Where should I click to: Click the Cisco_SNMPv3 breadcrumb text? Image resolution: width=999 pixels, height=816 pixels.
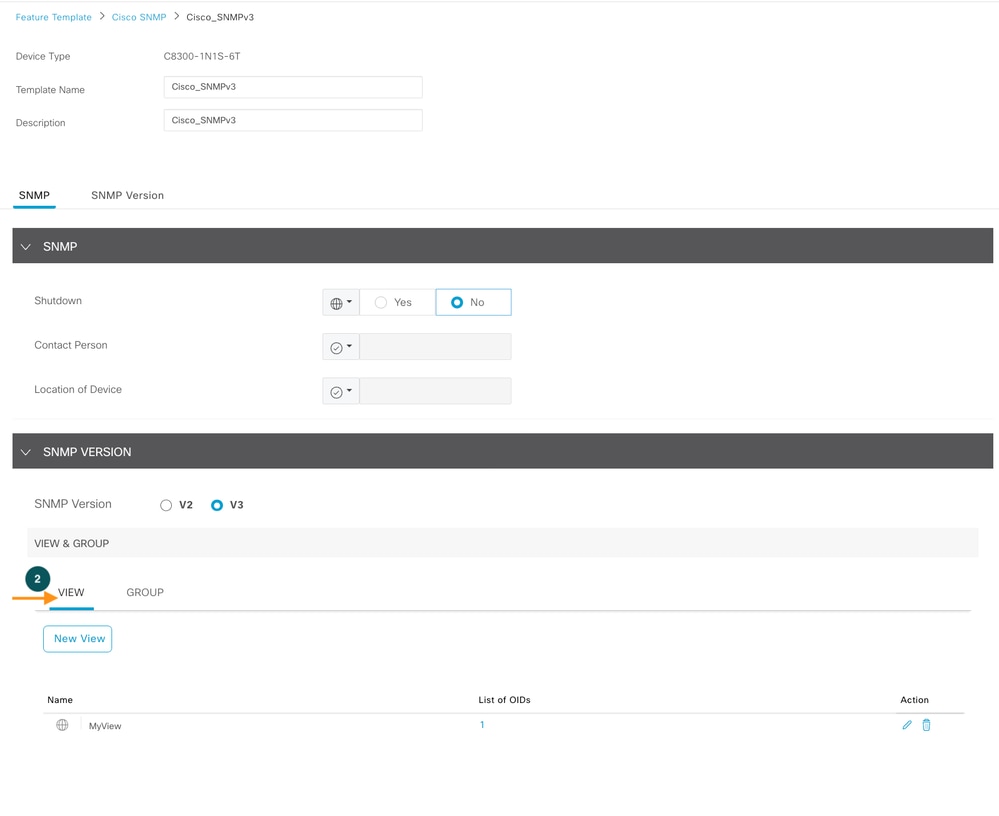(220, 17)
